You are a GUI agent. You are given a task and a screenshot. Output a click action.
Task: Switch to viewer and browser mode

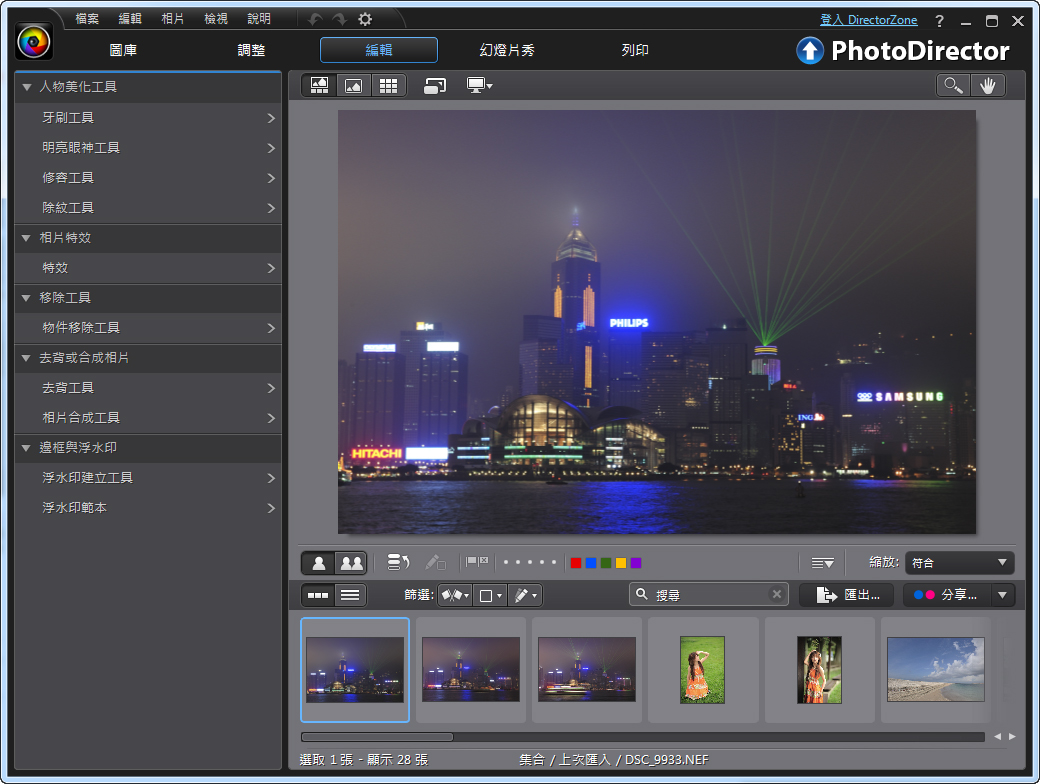point(320,86)
